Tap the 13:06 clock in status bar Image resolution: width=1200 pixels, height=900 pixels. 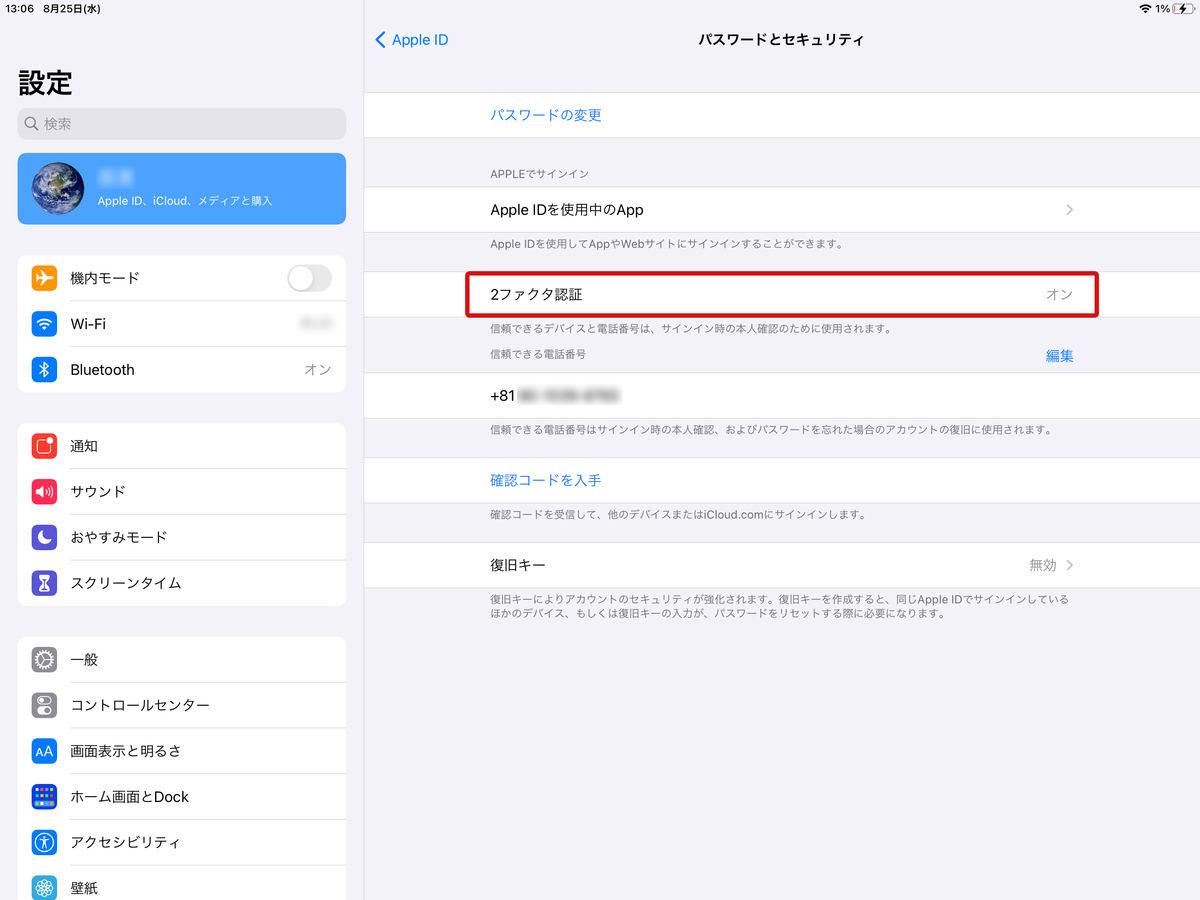pyautogui.click(x=22, y=9)
